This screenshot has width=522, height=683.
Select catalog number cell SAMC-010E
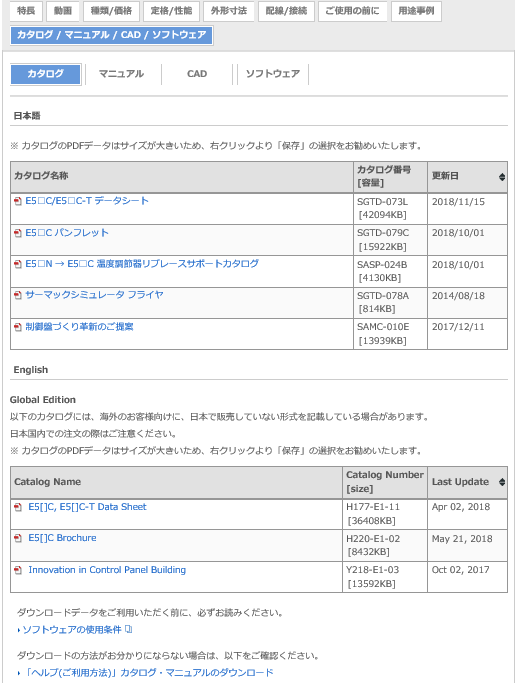click(x=390, y=334)
